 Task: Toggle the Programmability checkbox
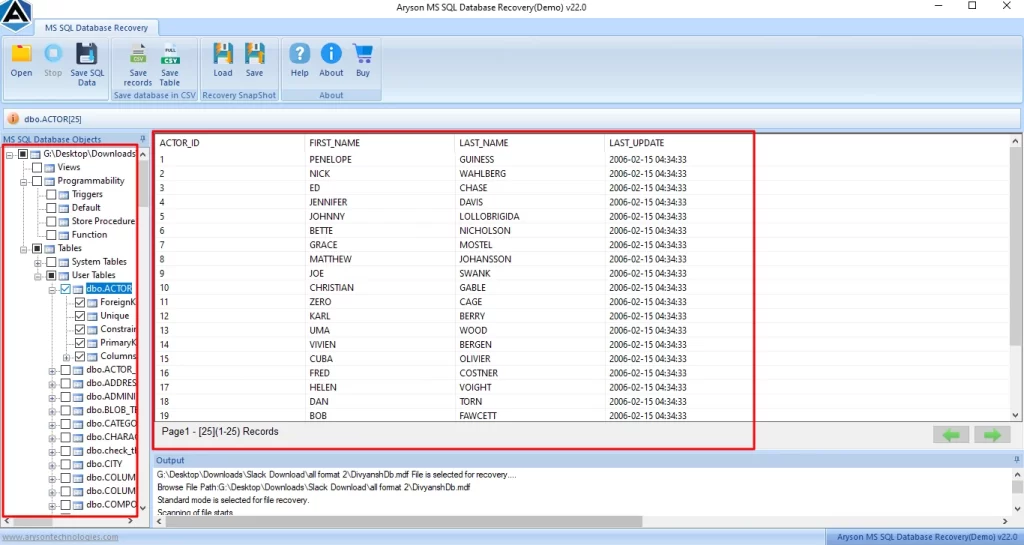pyautogui.click(x=37, y=181)
